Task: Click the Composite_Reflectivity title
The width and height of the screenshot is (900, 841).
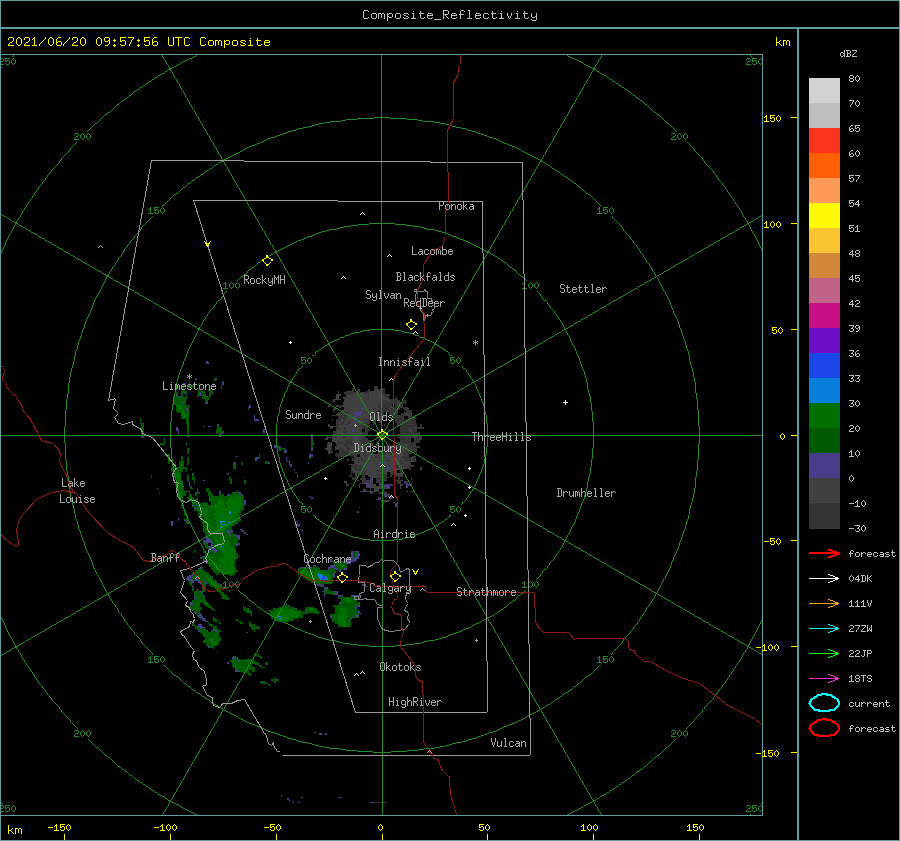Action: tap(450, 15)
